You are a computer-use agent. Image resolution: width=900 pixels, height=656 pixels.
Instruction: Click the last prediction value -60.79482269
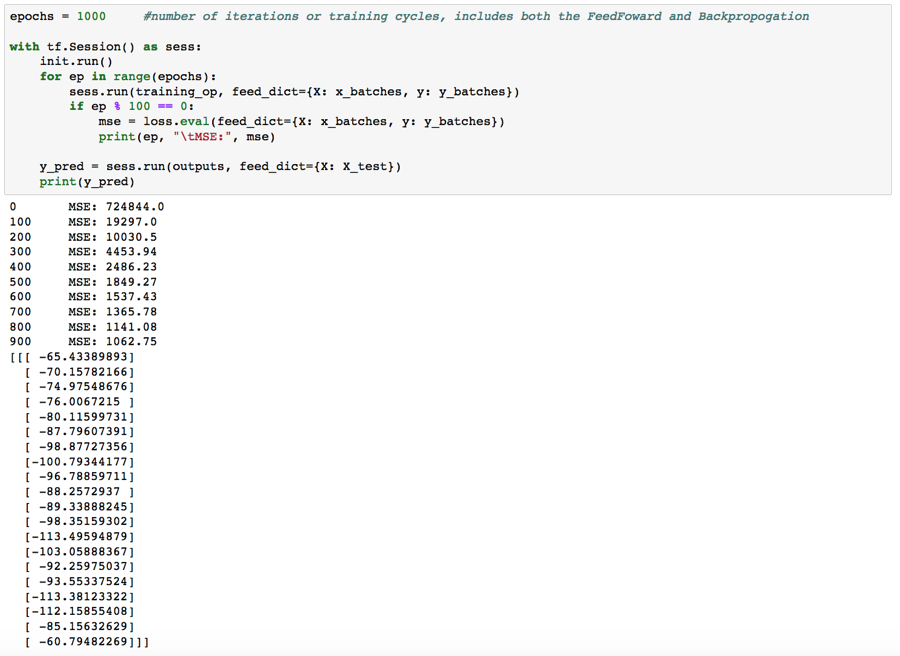point(83,641)
